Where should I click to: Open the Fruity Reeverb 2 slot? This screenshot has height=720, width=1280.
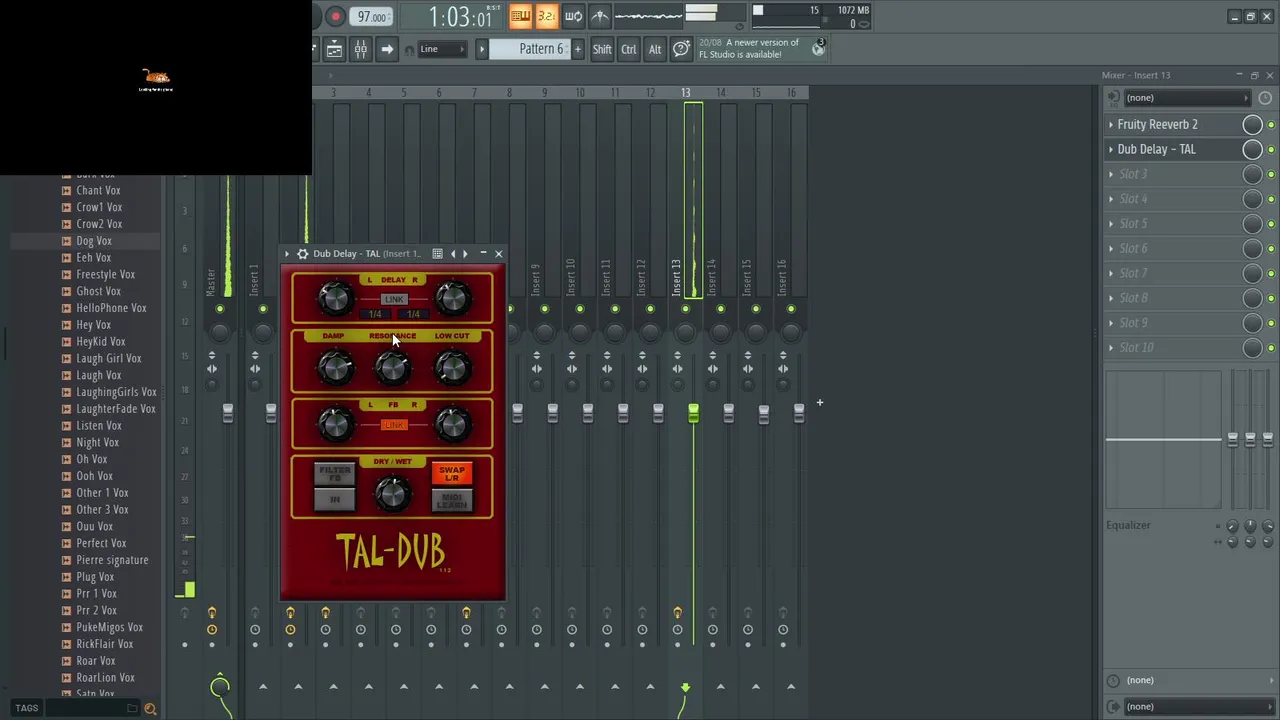(1157, 124)
